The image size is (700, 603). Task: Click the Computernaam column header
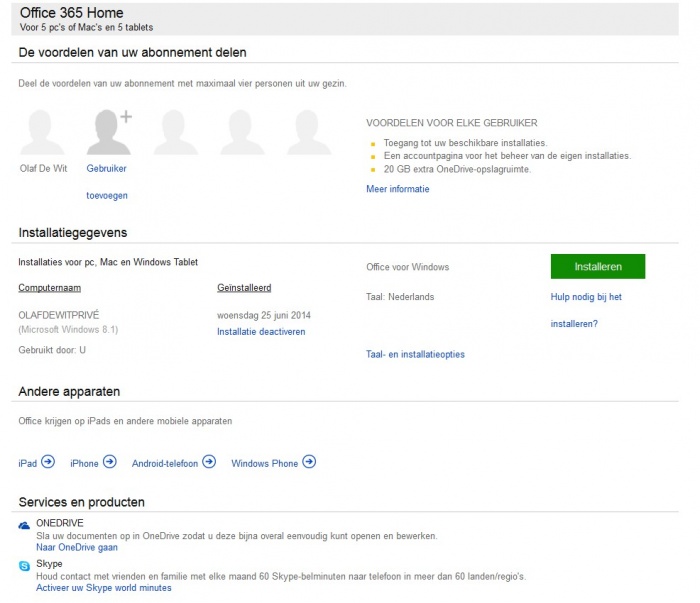tap(50, 288)
